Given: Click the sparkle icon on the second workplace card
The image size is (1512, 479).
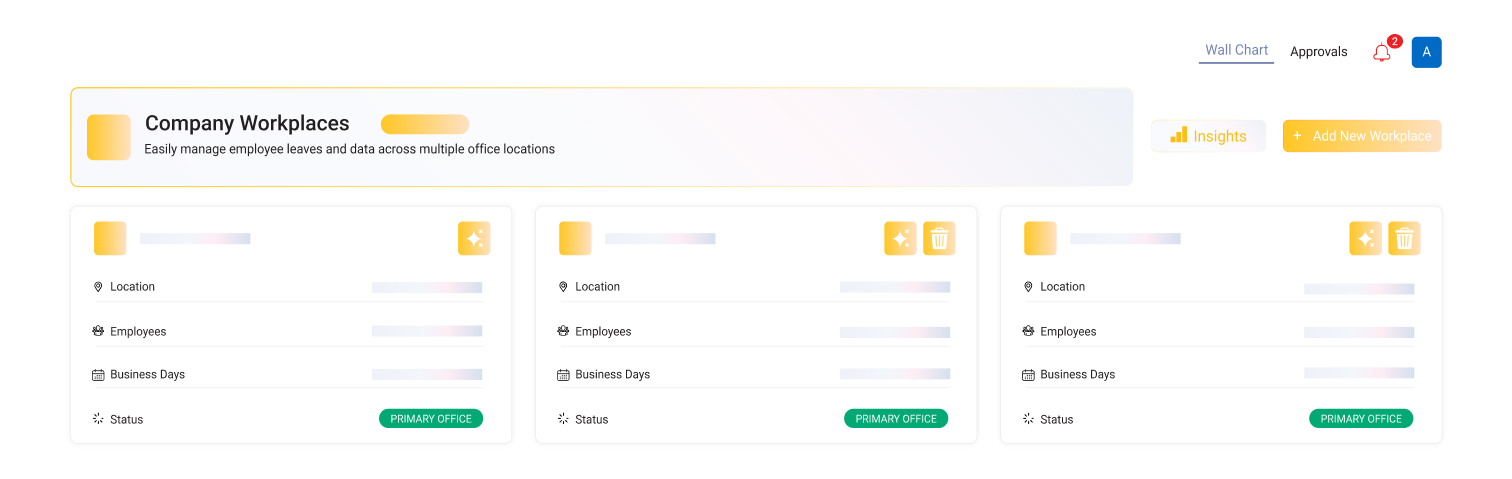Looking at the screenshot, I should [x=900, y=238].
